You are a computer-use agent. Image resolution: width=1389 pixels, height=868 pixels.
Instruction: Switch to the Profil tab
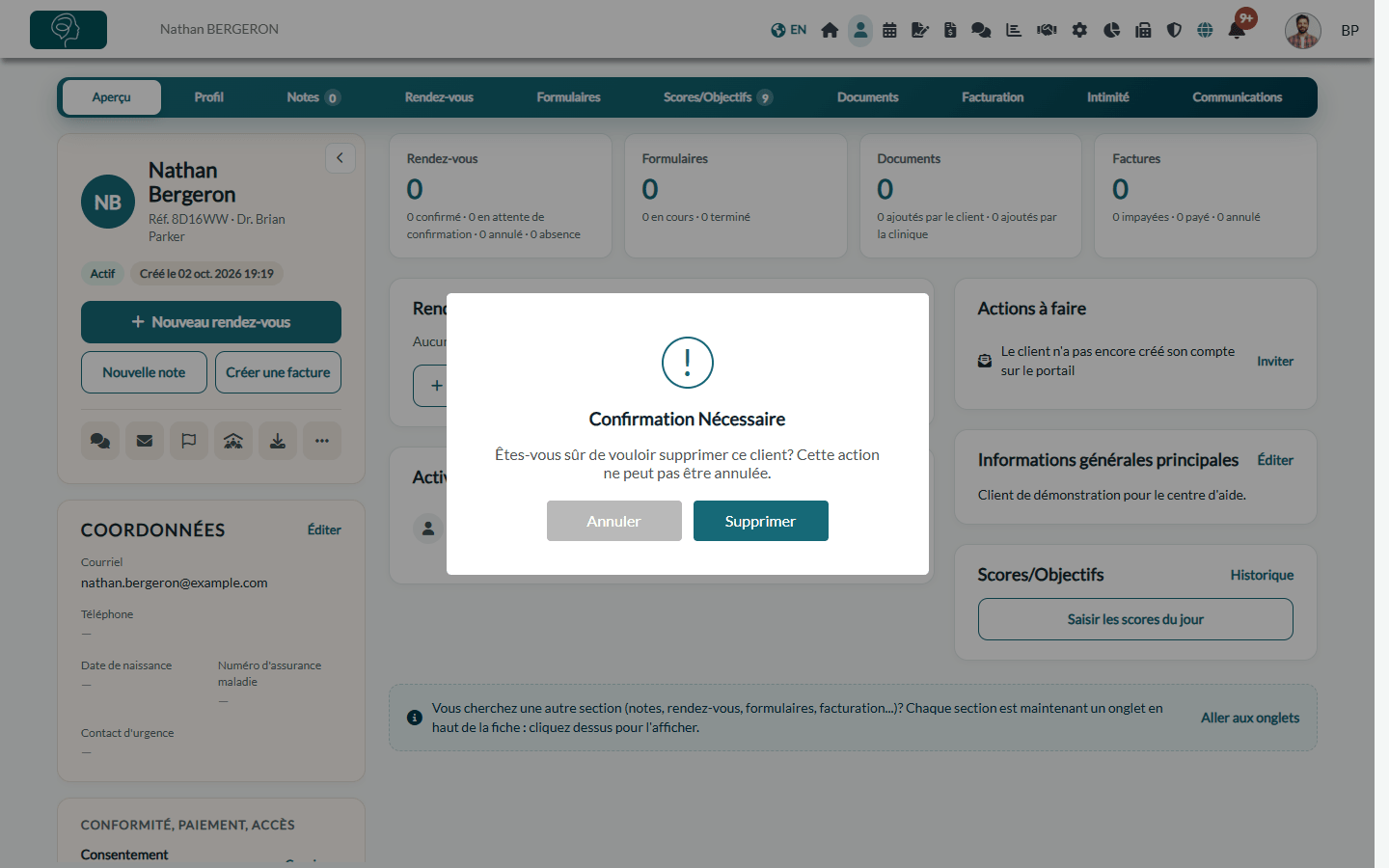click(x=208, y=97)
